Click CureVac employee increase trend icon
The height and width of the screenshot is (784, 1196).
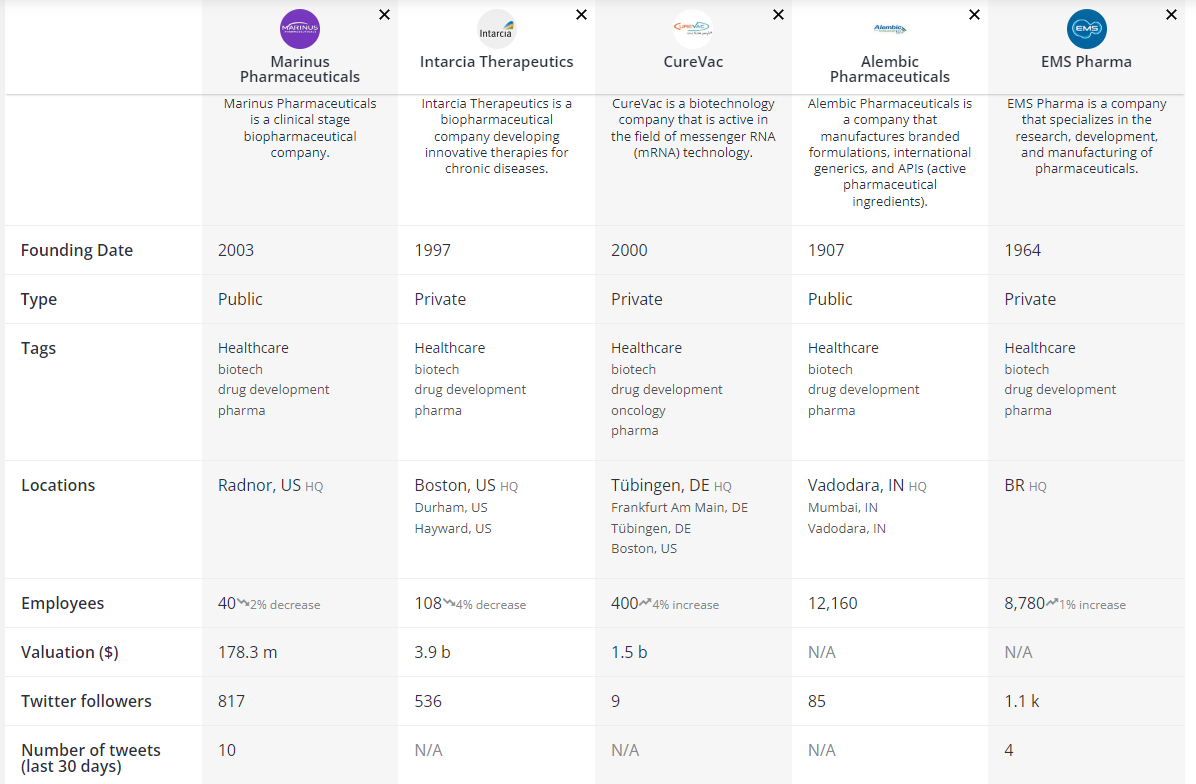(645, 603)
